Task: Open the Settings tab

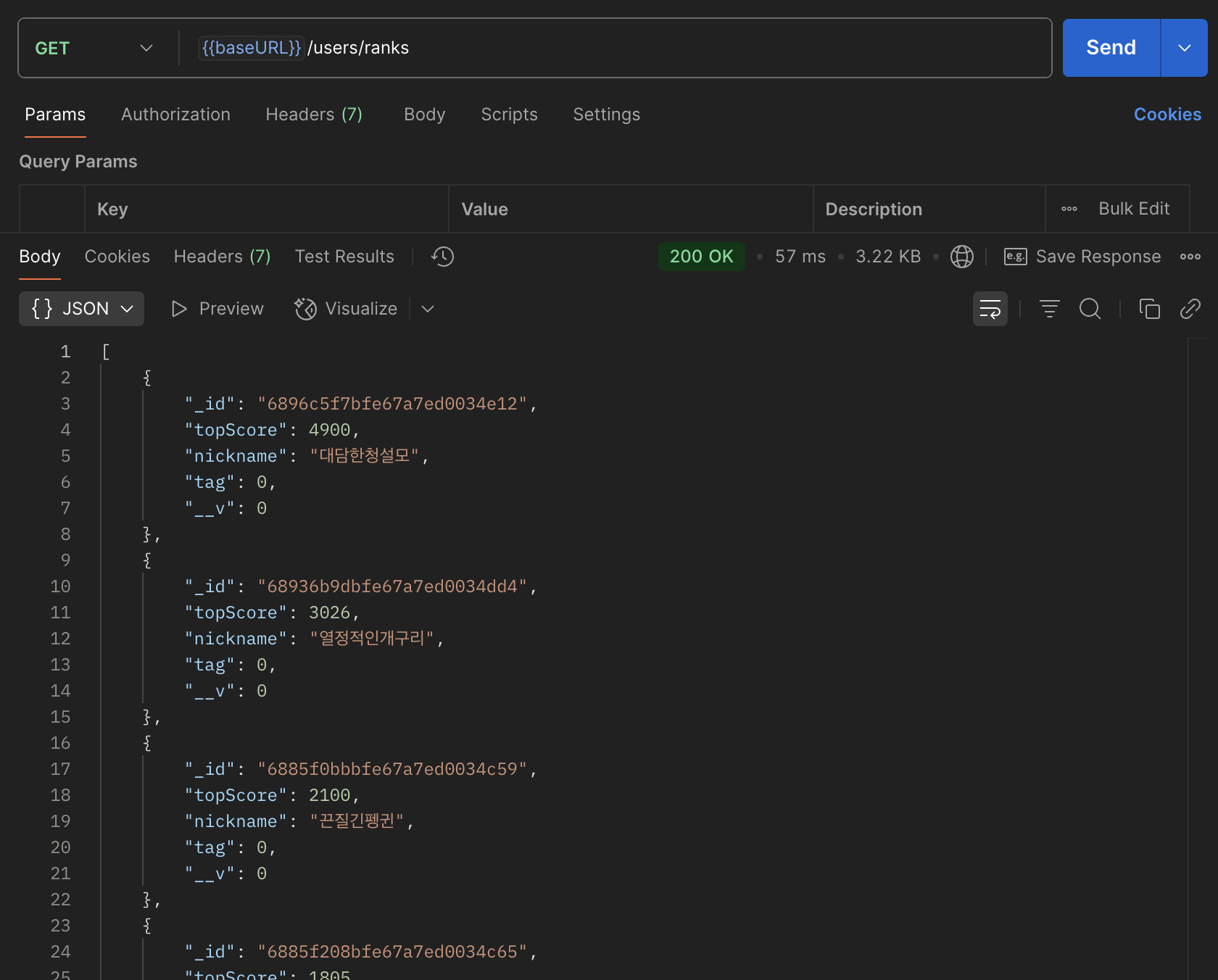Action: pyautogui.click(x=607, y=115)
